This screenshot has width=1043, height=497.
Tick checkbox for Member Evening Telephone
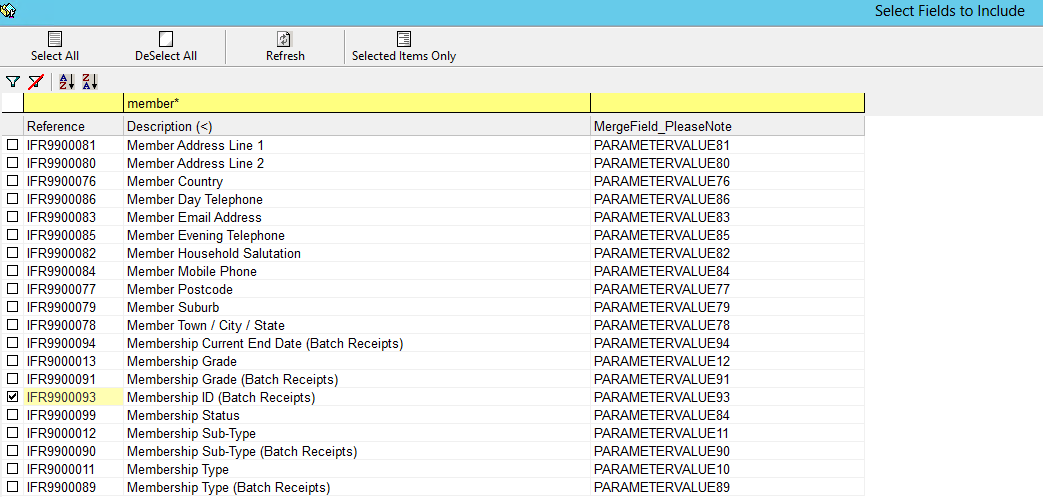tap(12, 234)
